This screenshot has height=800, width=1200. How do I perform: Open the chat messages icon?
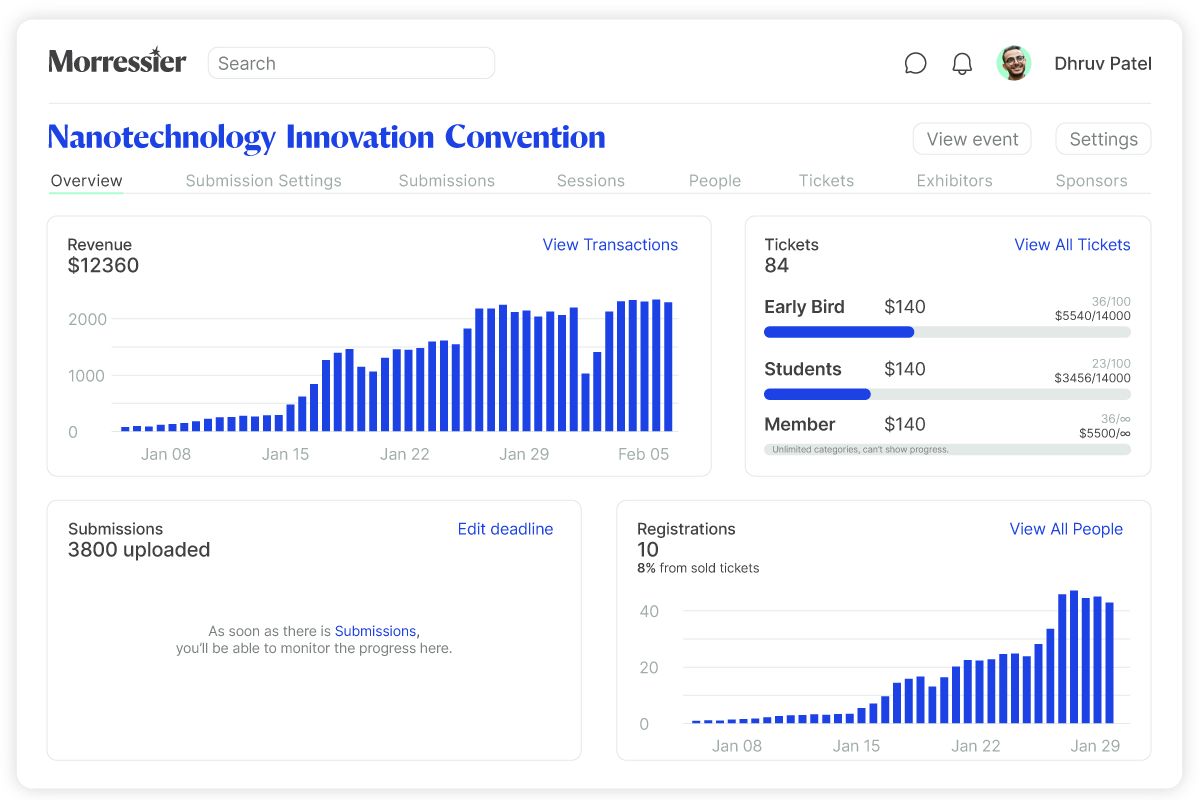(x=915, y=62)
